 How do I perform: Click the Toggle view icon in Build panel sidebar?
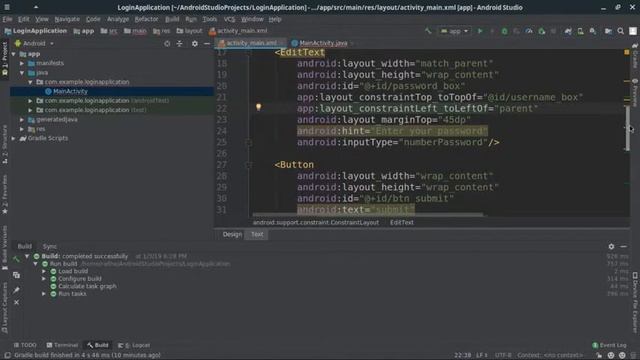[x=16, y=275]
